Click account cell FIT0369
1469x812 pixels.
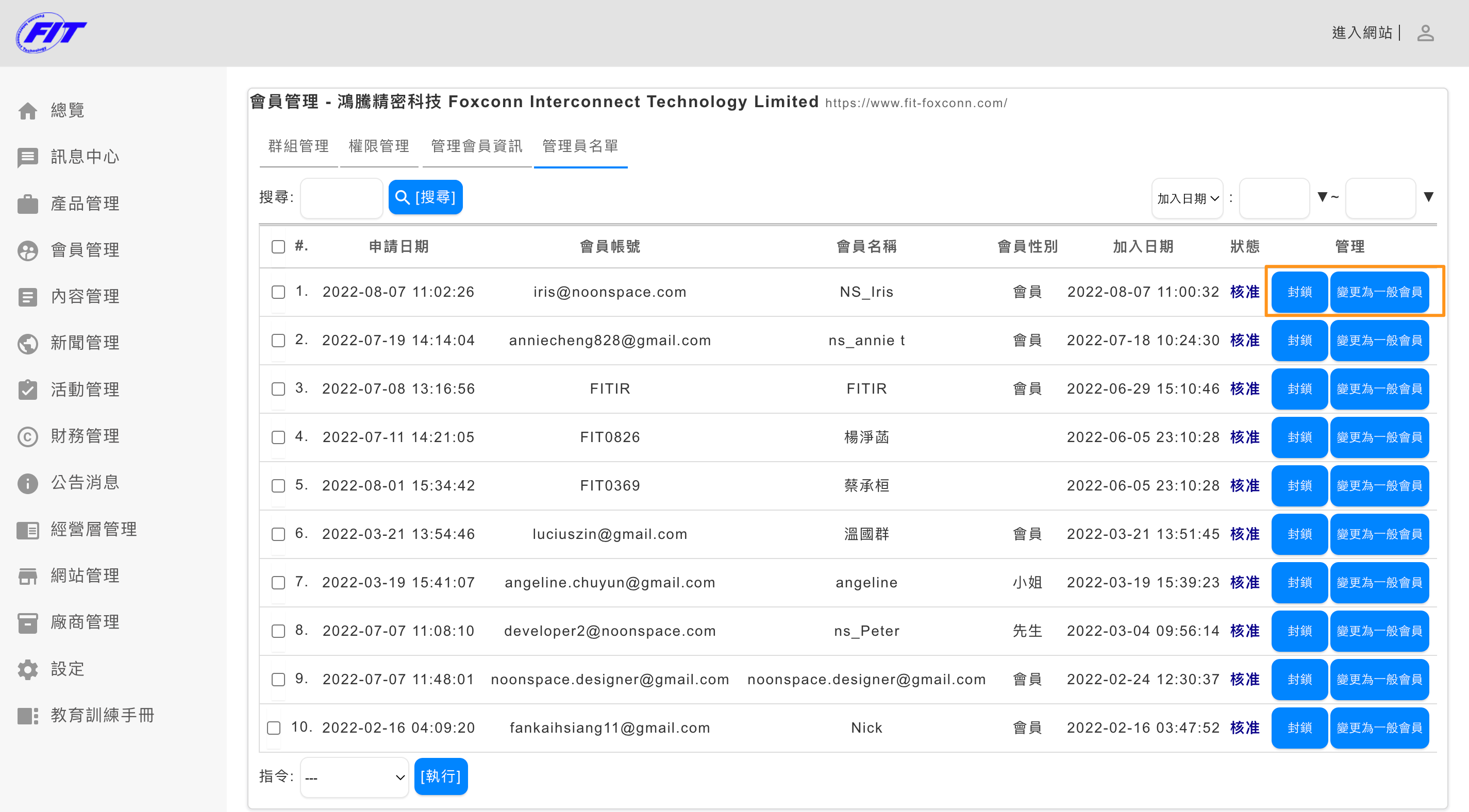(x=610, y=486)
